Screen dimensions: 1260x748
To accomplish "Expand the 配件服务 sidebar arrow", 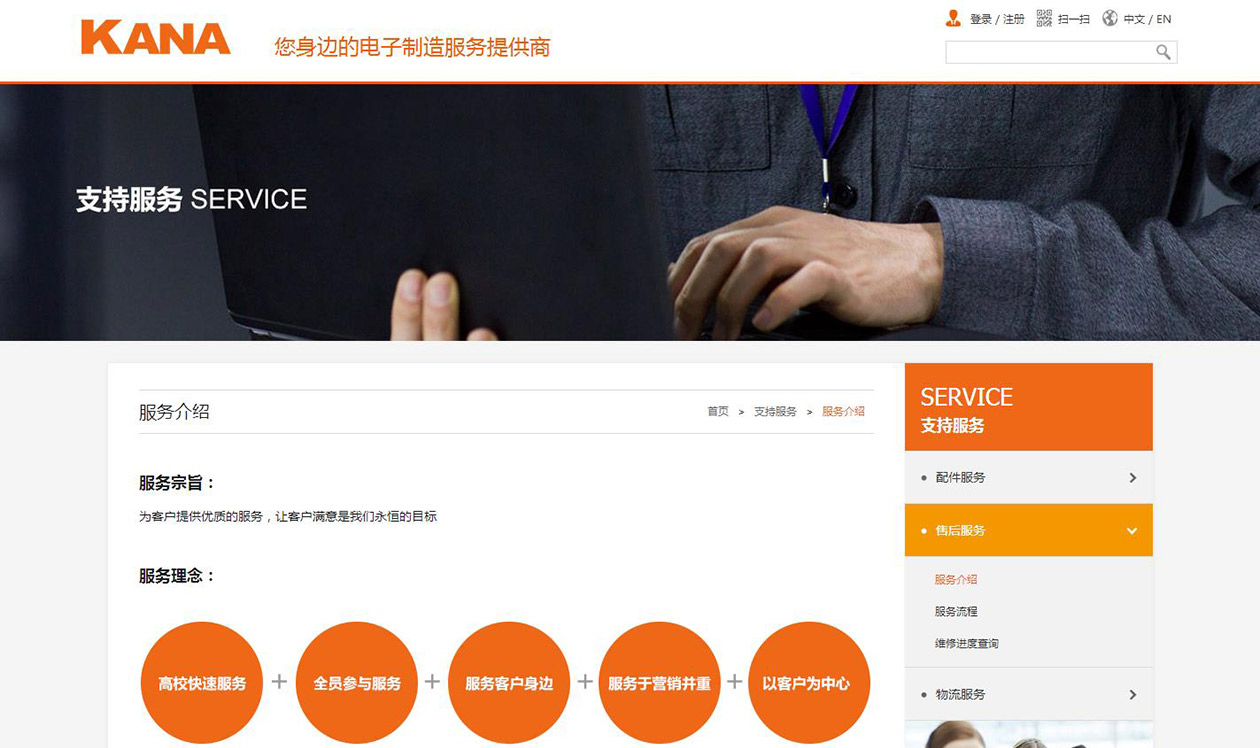I will click(x=1133, y=478).
